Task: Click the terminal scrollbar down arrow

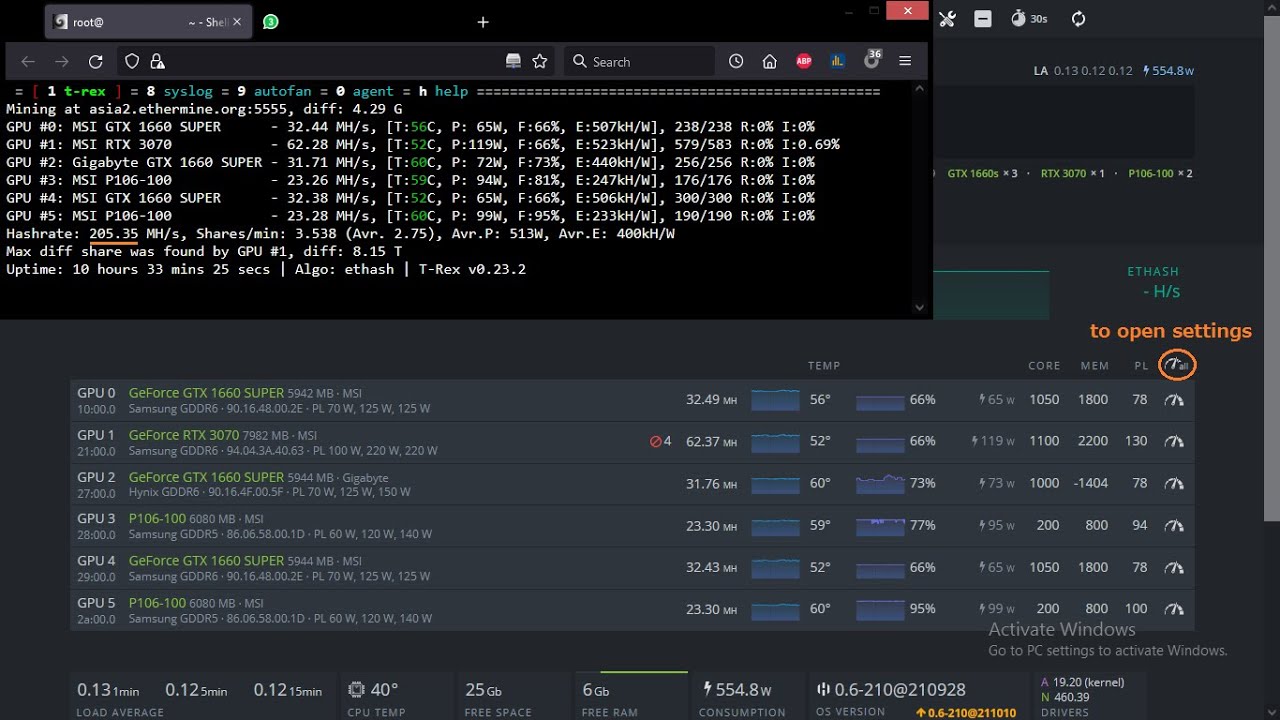Action: (920, 309)
